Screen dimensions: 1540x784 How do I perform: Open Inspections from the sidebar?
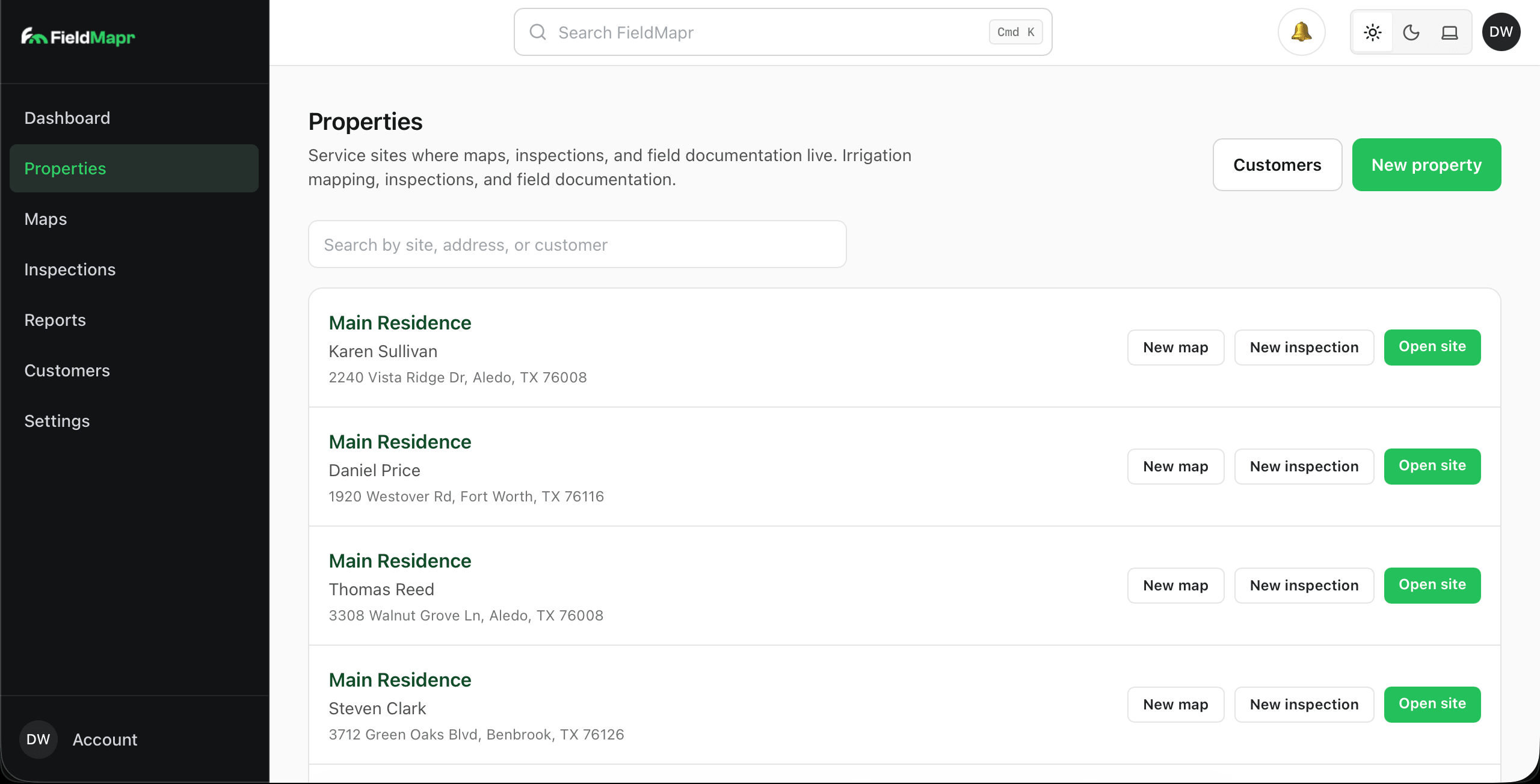(x=134, y=269)
